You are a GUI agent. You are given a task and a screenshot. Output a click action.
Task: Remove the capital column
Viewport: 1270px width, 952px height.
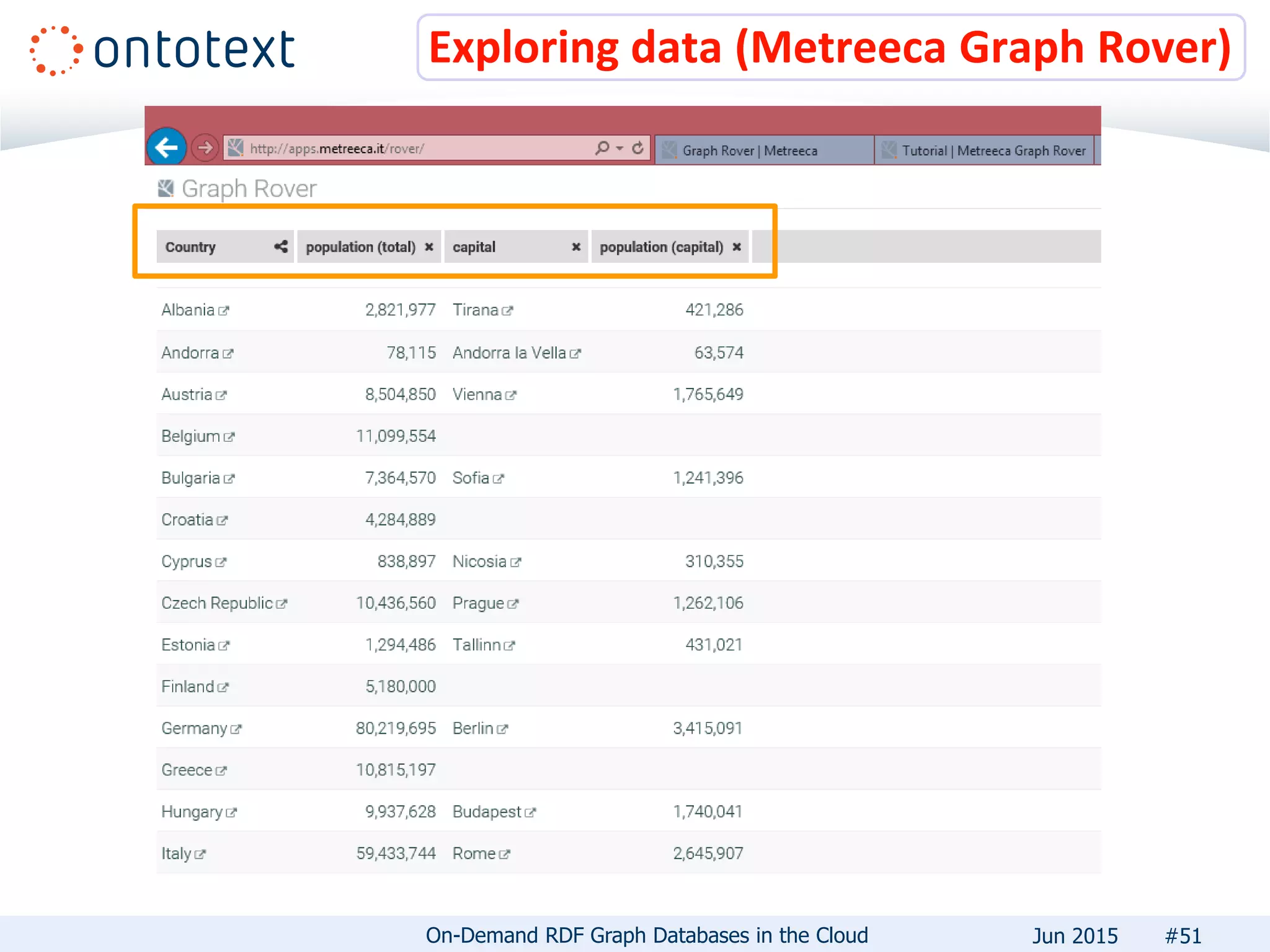tap(576, 247)
